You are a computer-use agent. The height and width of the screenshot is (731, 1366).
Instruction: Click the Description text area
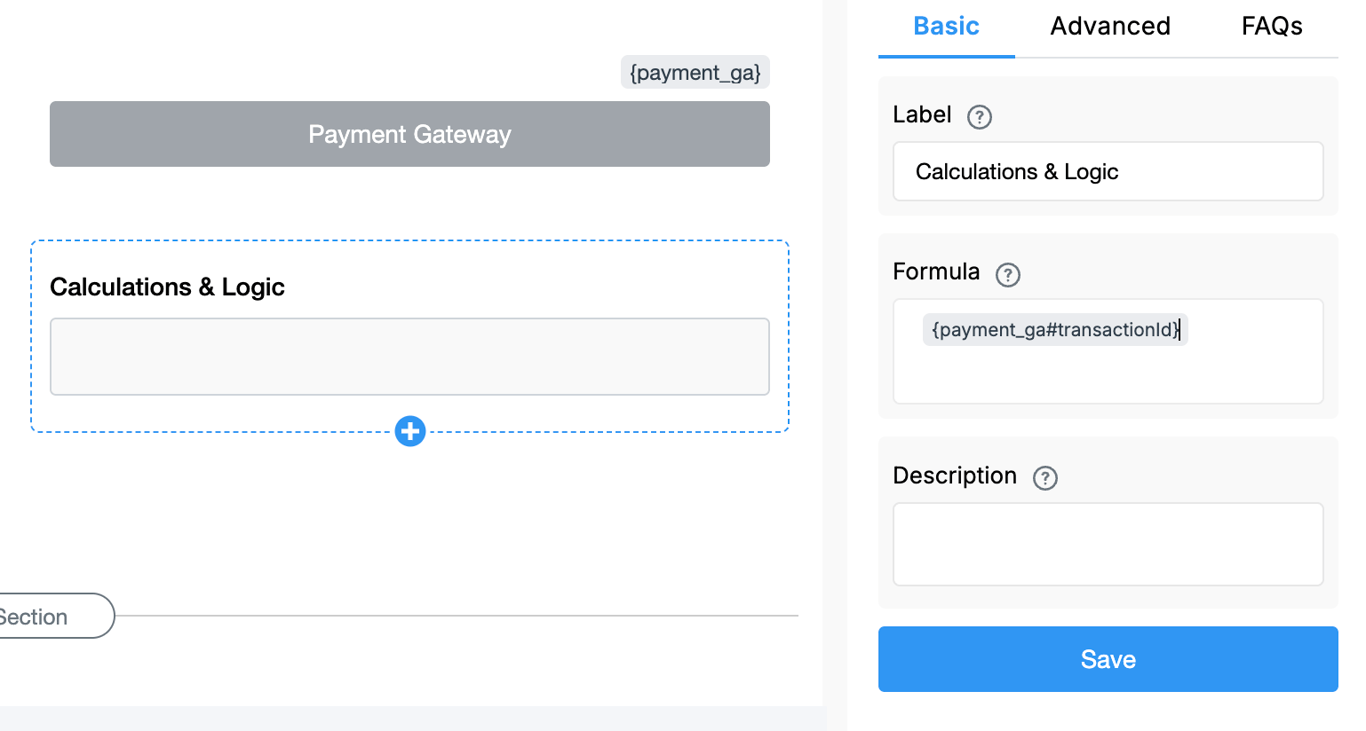(1107, 544)
